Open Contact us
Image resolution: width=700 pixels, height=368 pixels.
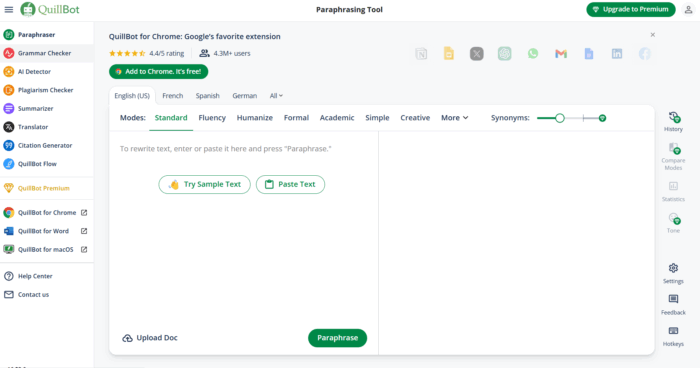pyautogui.click(x=47, y=294)
